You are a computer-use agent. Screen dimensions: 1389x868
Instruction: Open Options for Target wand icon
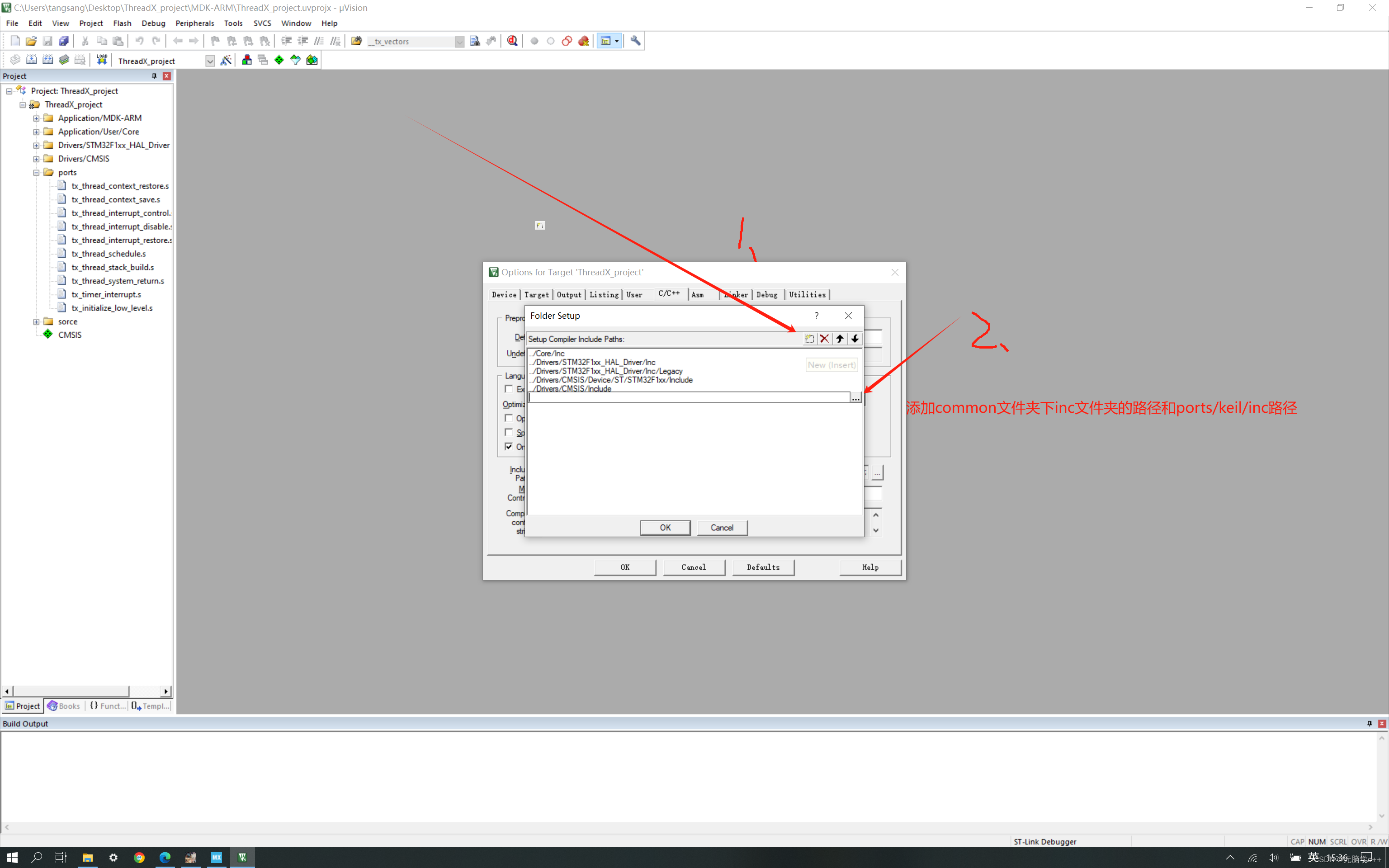(x=226, y=60)
